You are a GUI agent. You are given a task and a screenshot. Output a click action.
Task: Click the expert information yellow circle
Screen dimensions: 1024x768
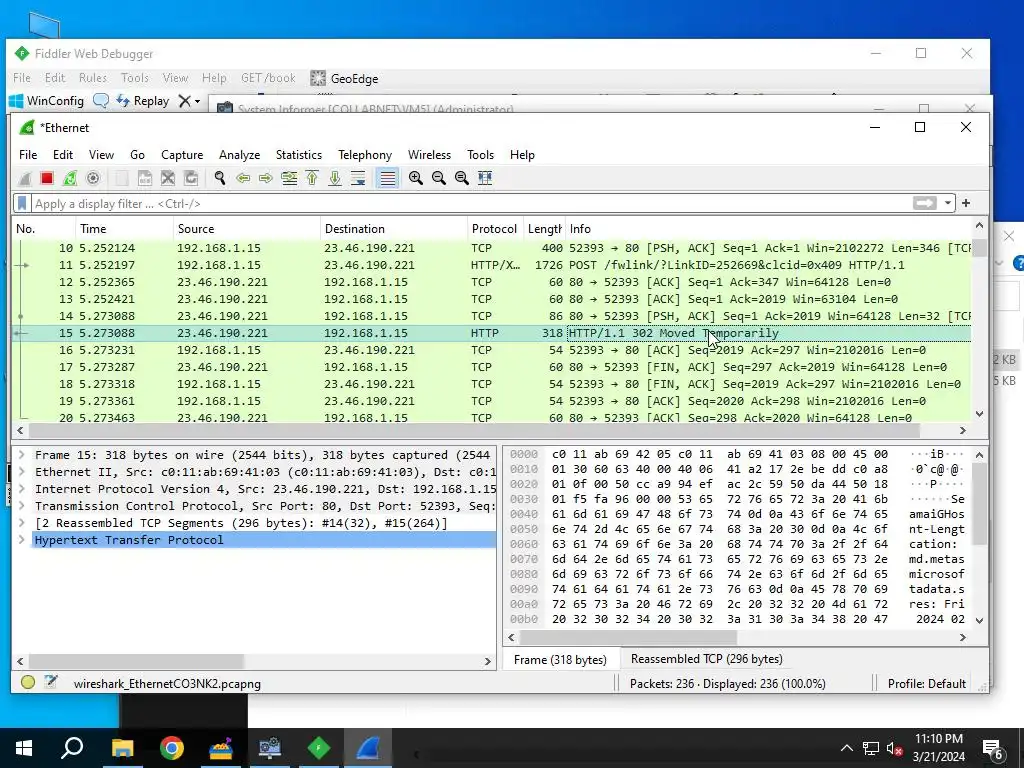[x=27, y=682]
